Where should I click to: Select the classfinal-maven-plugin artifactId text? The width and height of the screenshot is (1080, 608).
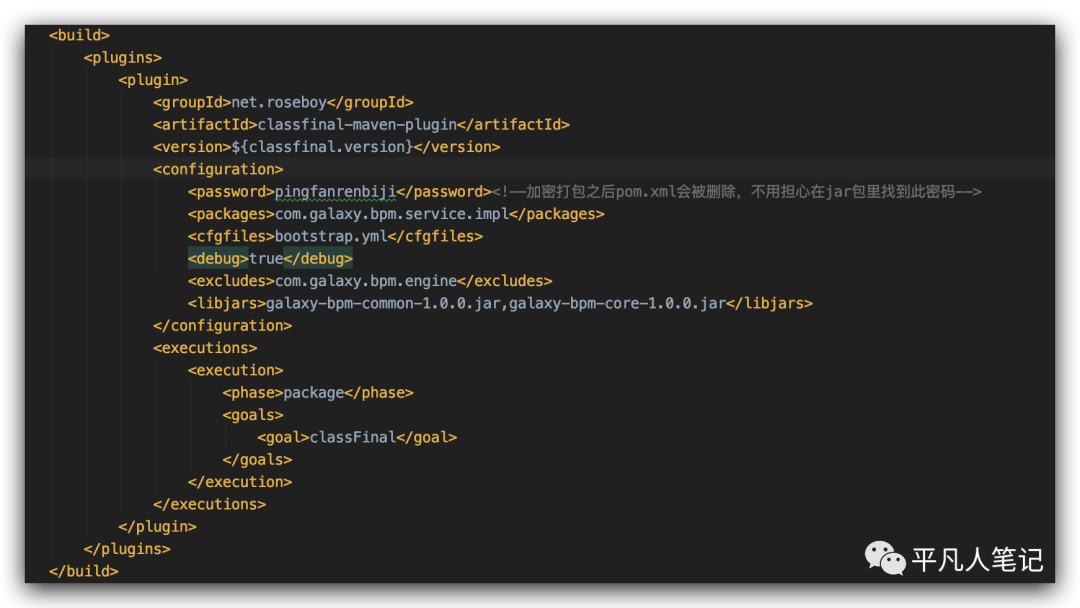coord(357,124)
